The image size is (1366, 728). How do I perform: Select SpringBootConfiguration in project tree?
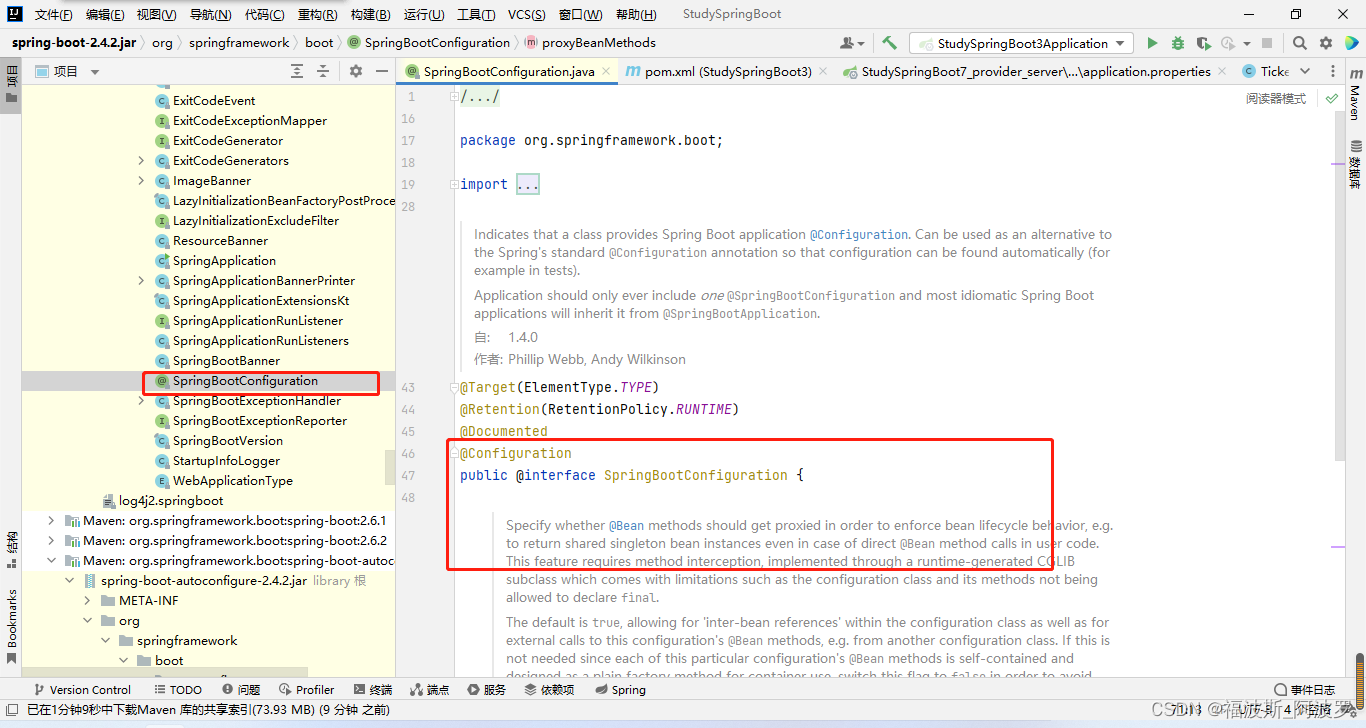(245, 381)
